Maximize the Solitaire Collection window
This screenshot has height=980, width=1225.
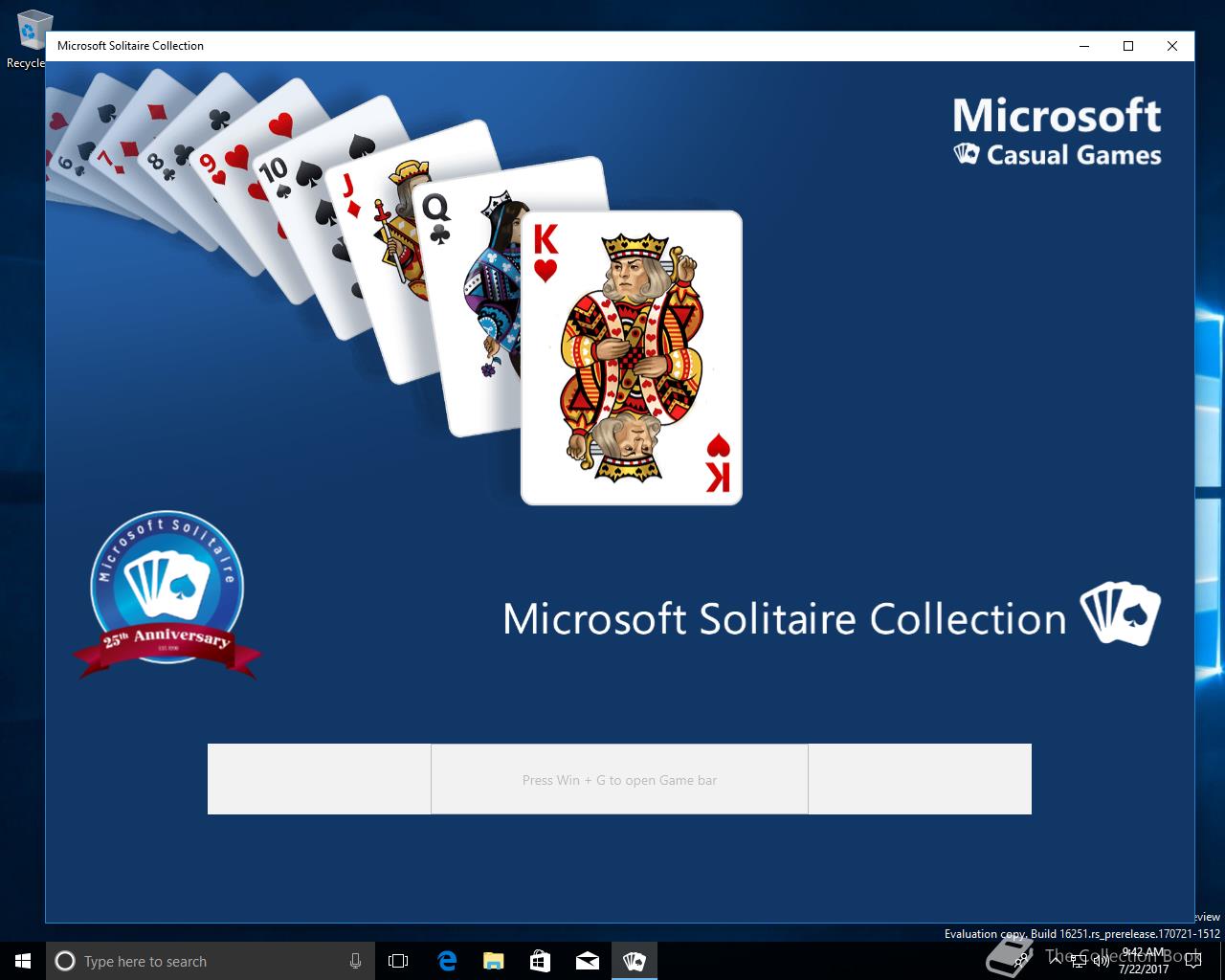click(x=1128, y=46)
